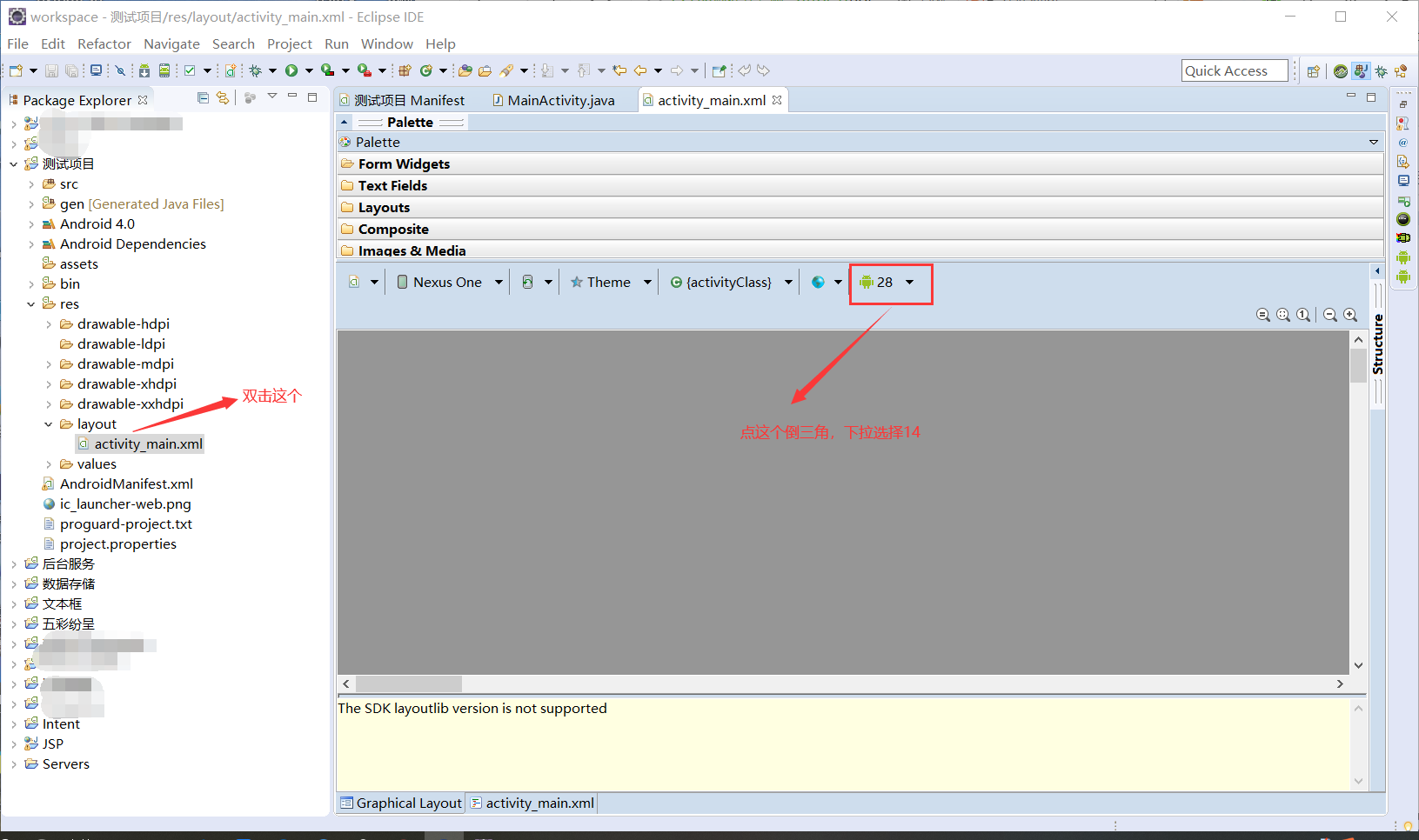
Task: Toggle Link with Editor in Package Explorer
Action: pyautogui.click(x=223, y=98)
